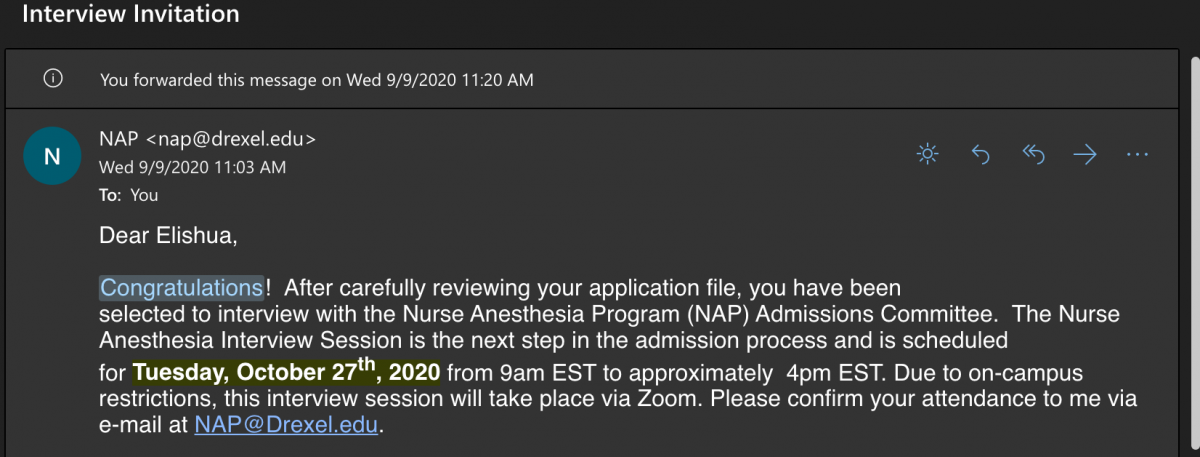This screenshot has height=457, width=1200.
Task: Click the highlighted date Tuesday, October 27th, 2020
Action: [286, 373]
